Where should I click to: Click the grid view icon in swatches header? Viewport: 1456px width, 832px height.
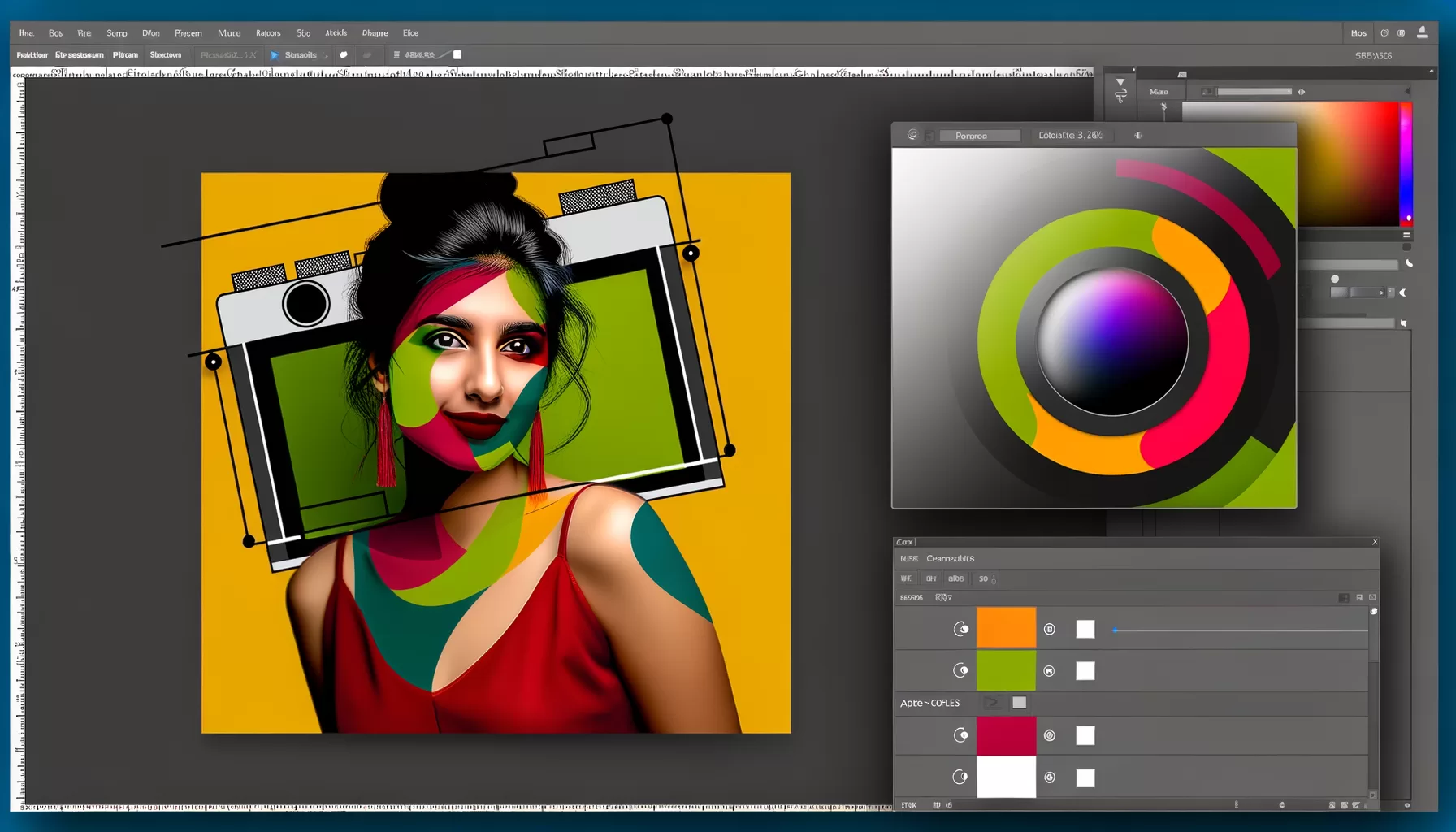(x=1344, y=598)
